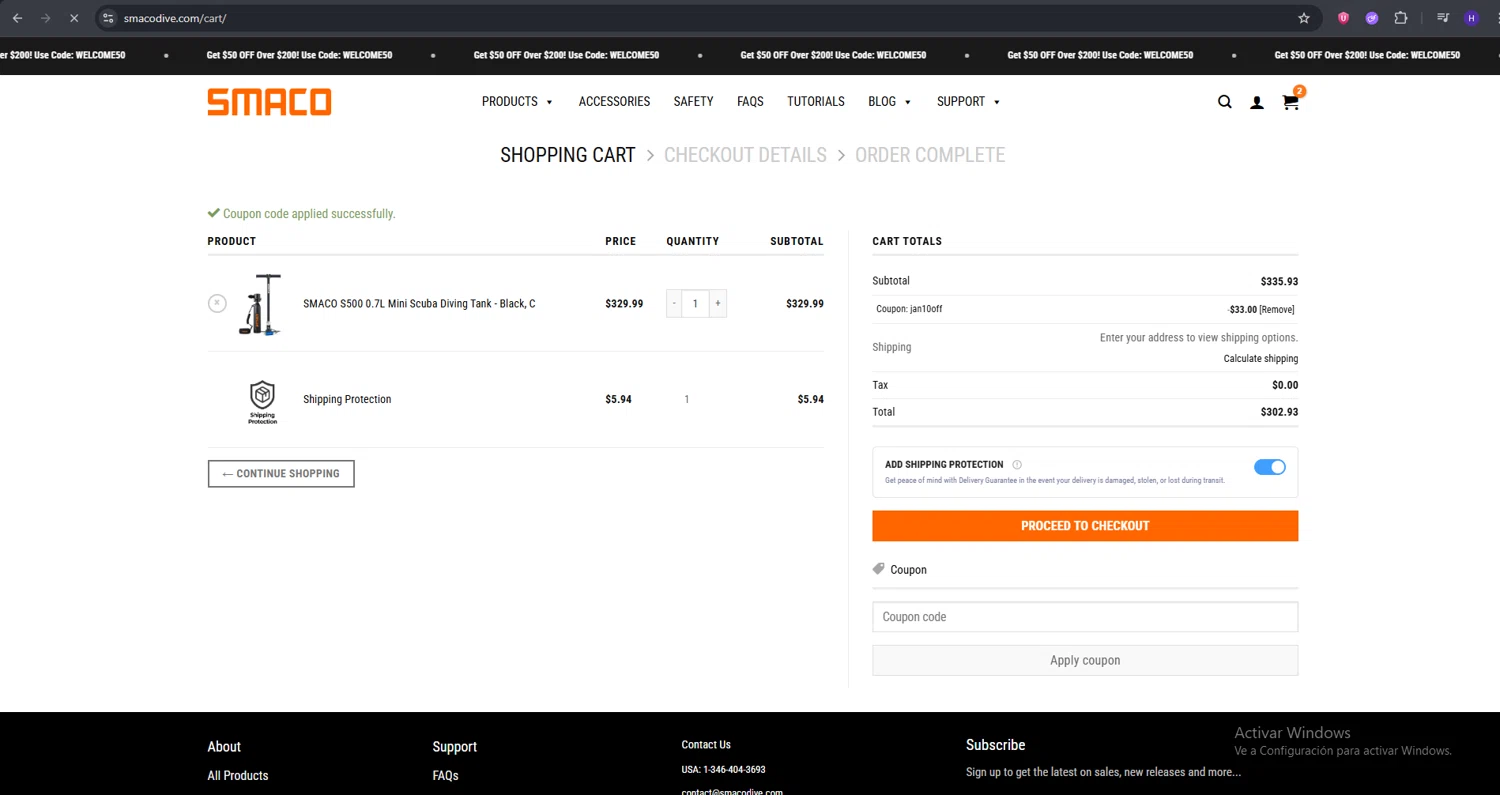Open the browser profile avatar H
Screen dimensions: 1500x795
1471,18
